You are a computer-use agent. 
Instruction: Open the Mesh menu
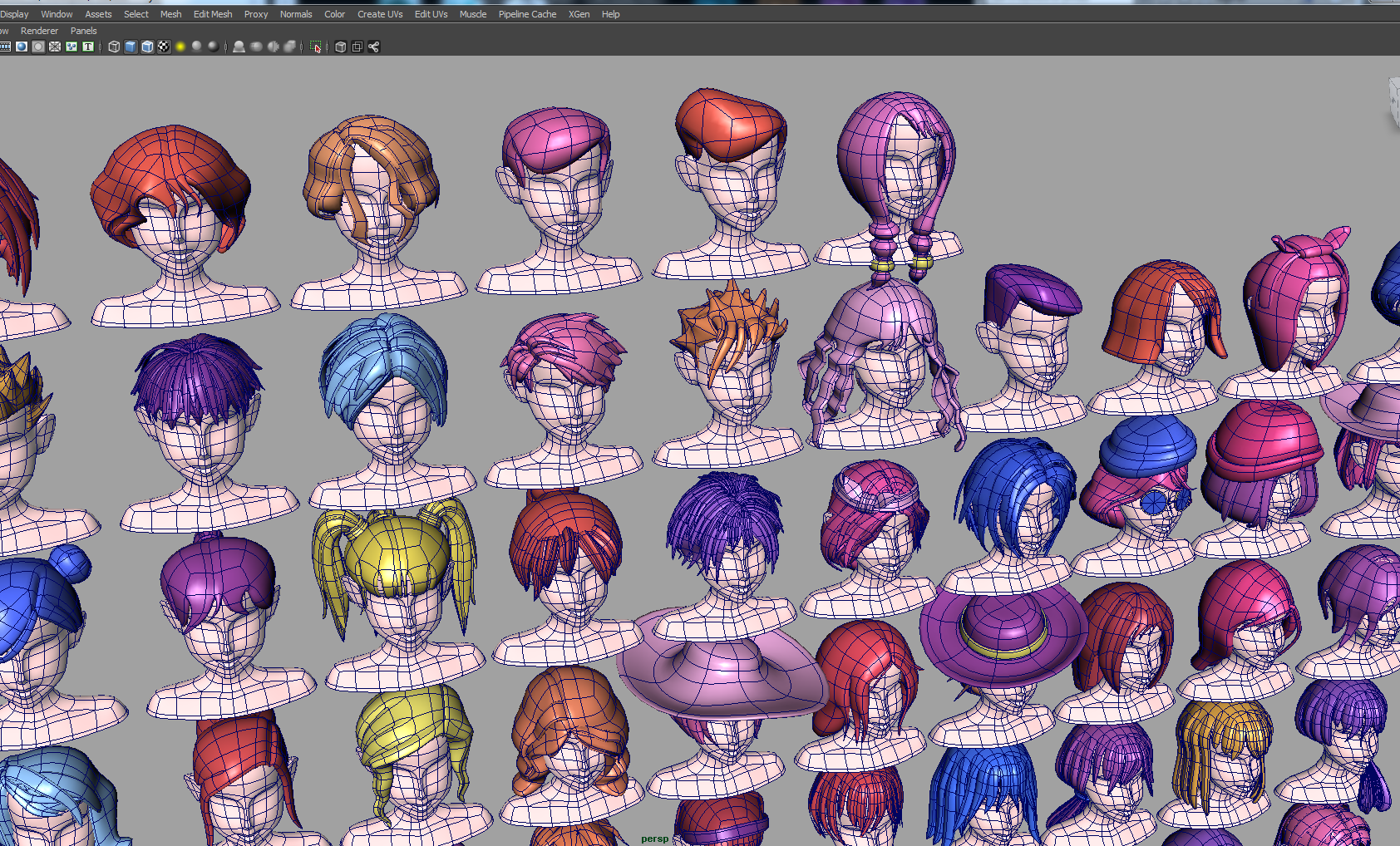pos(170,14)
